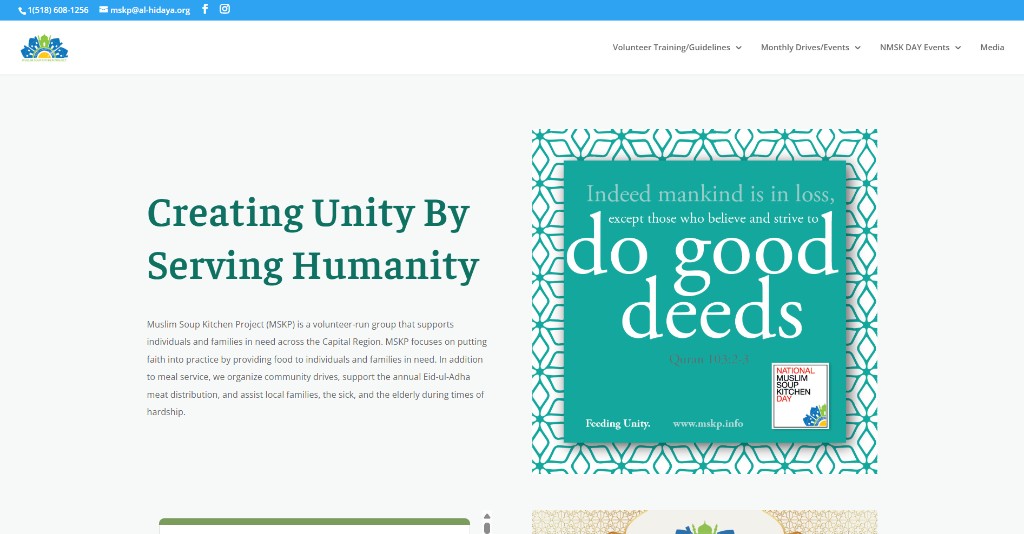This screenshot has width=1024, height=534.
Task: Expand the NMSK DAY Events chevron
Action: [x=958, y=48]
